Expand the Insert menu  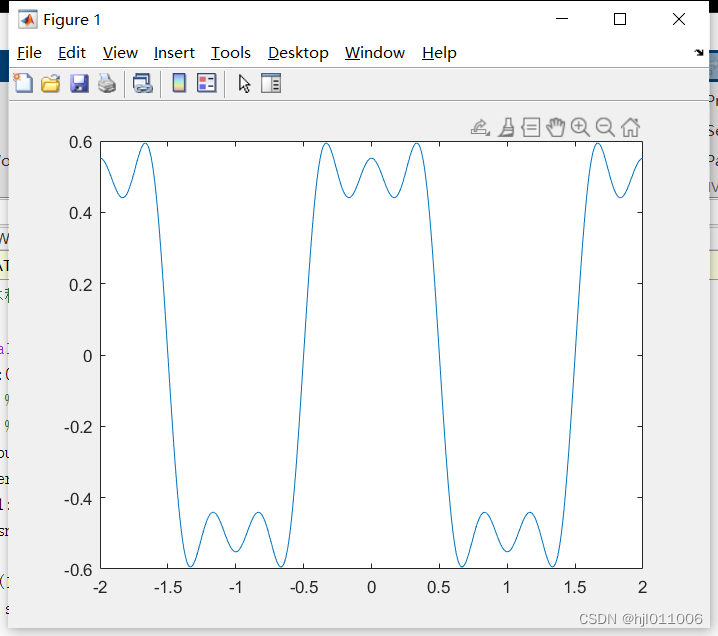click(174, 53)
